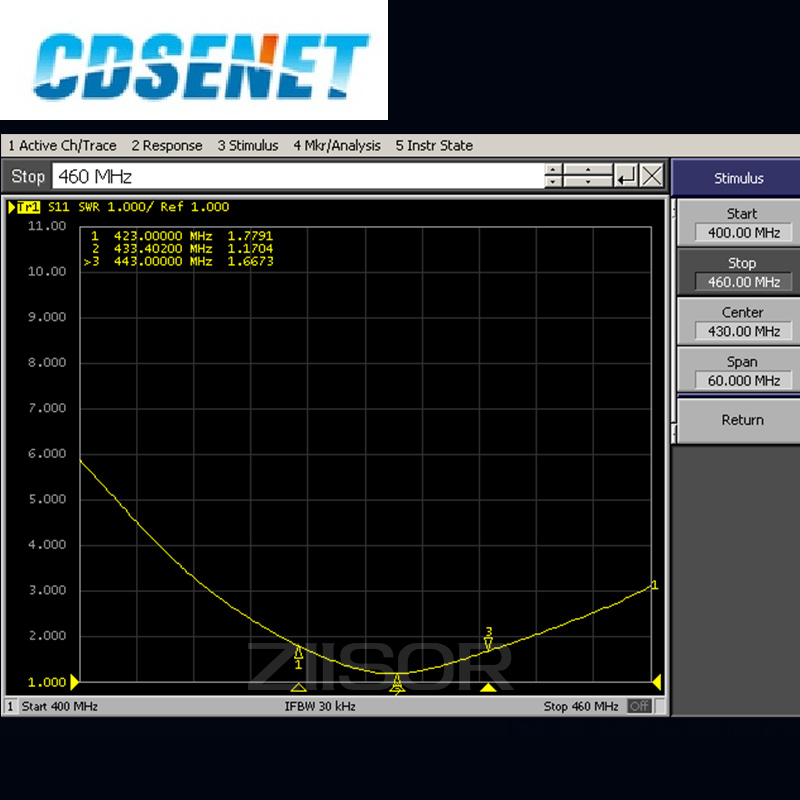
Task: Increase Stop value with small up stepper
Action: (x=554, y=172)
